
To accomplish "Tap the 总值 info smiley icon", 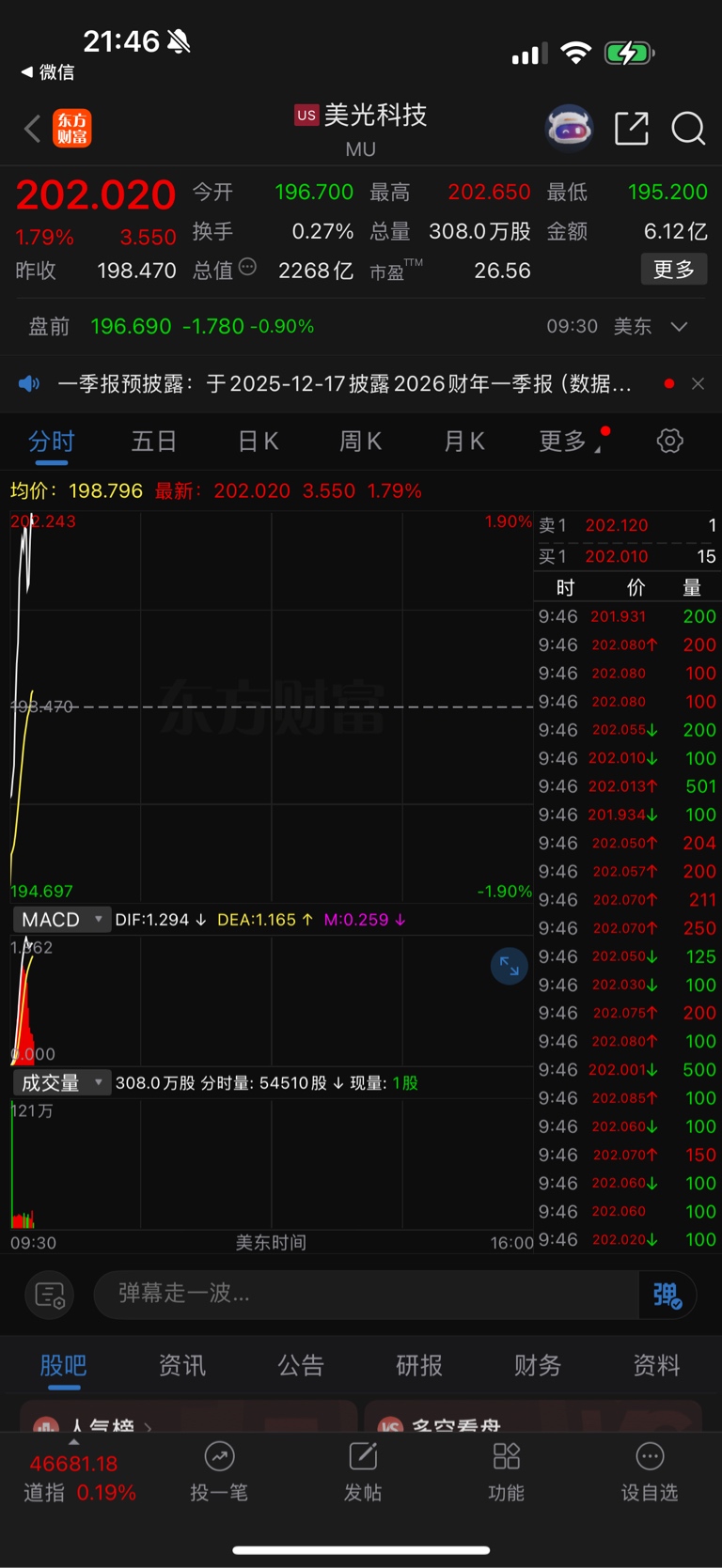I will [x=247, y=268].
